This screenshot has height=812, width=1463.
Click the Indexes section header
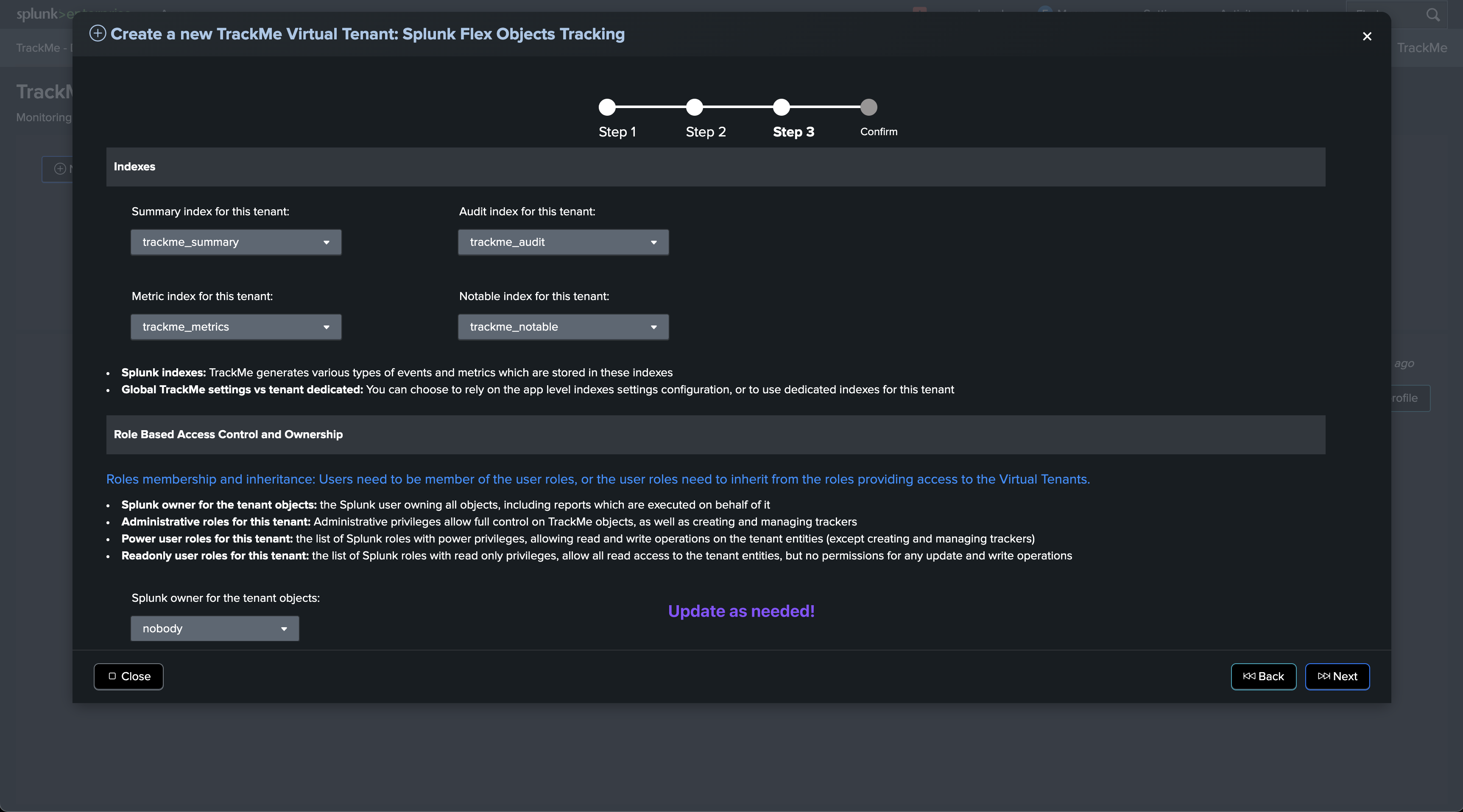pos(716,167)
